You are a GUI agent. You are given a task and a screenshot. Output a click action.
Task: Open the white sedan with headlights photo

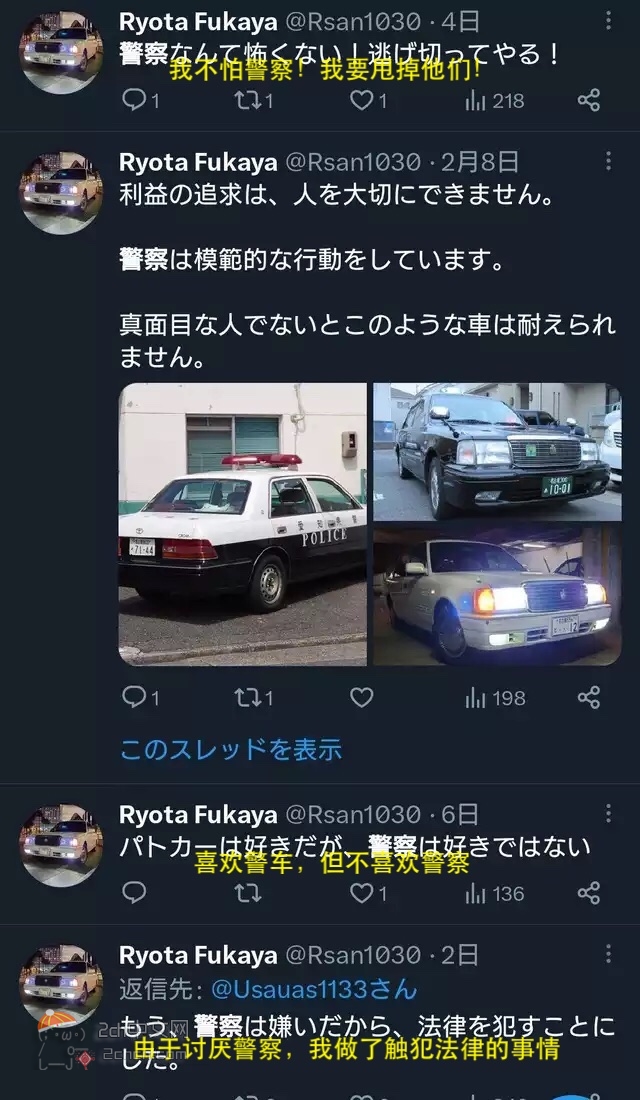497,596
